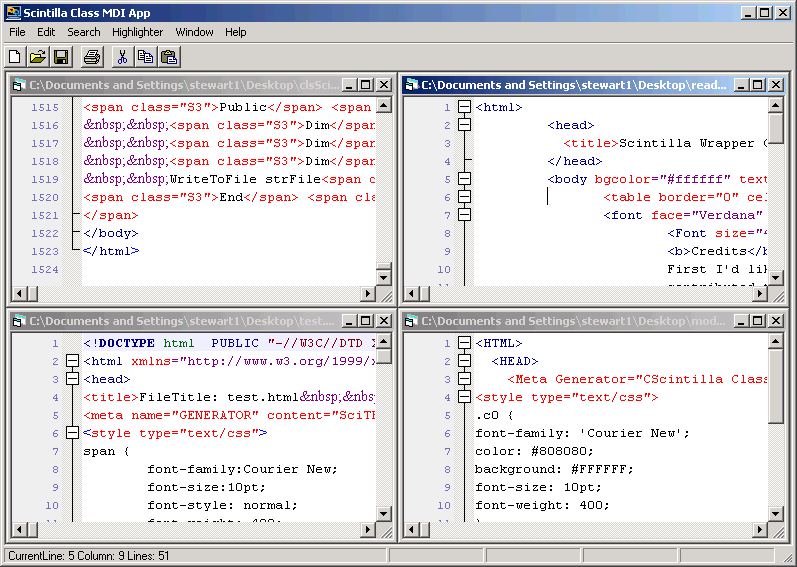Click the Print toolbar icon

[x=92, y=57]
